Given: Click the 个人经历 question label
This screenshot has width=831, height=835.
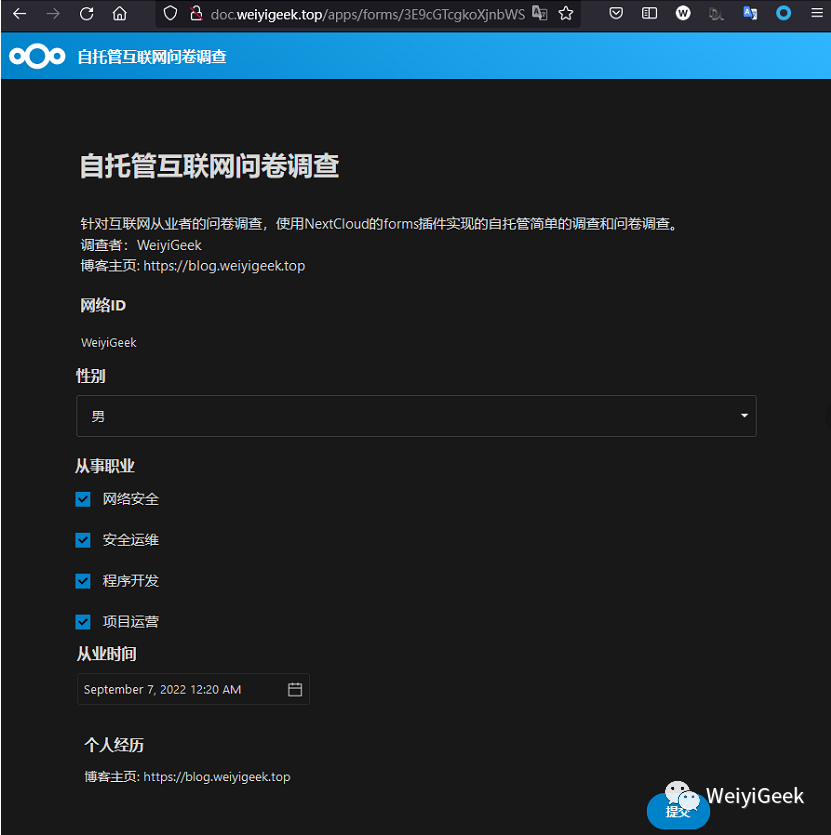Looking at the screenshot, I should point(114,744).
